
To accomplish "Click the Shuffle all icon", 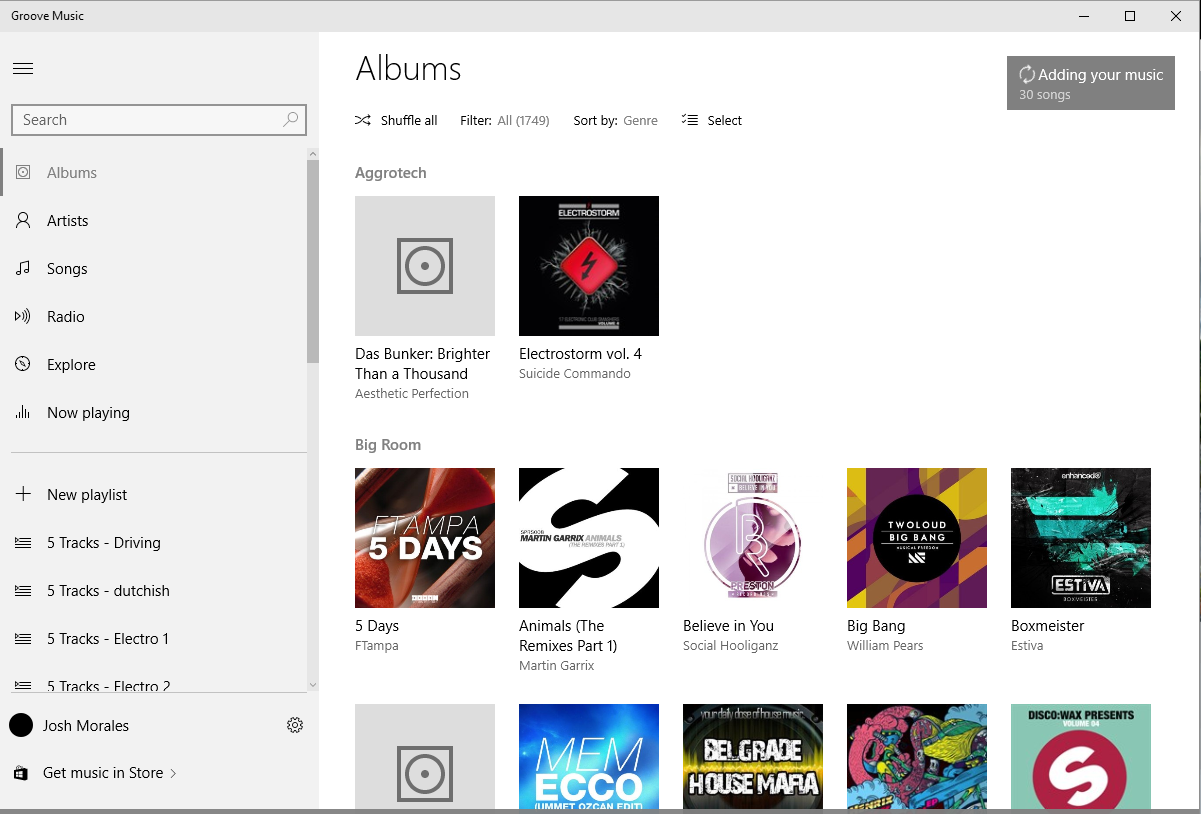I will (x=363, y=119).
